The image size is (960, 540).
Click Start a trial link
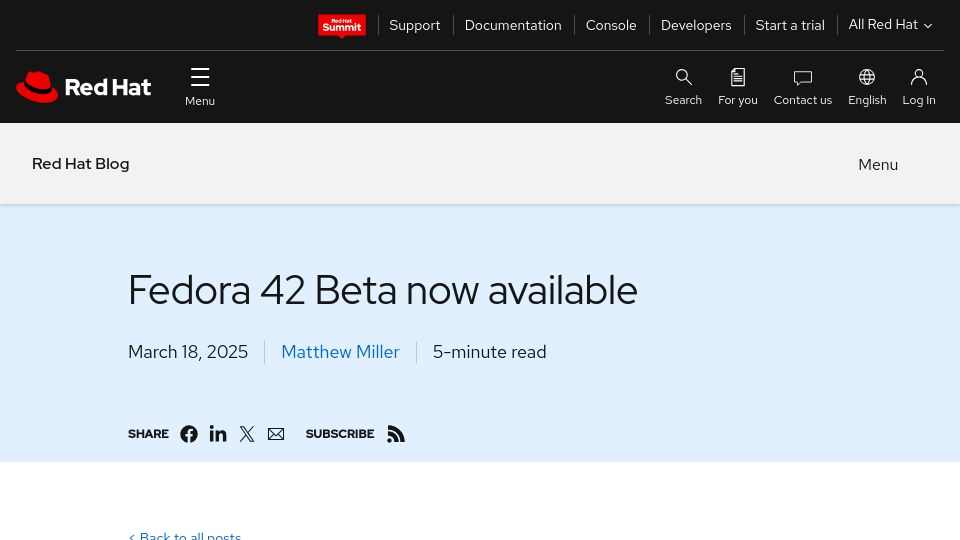coord(790,25)
